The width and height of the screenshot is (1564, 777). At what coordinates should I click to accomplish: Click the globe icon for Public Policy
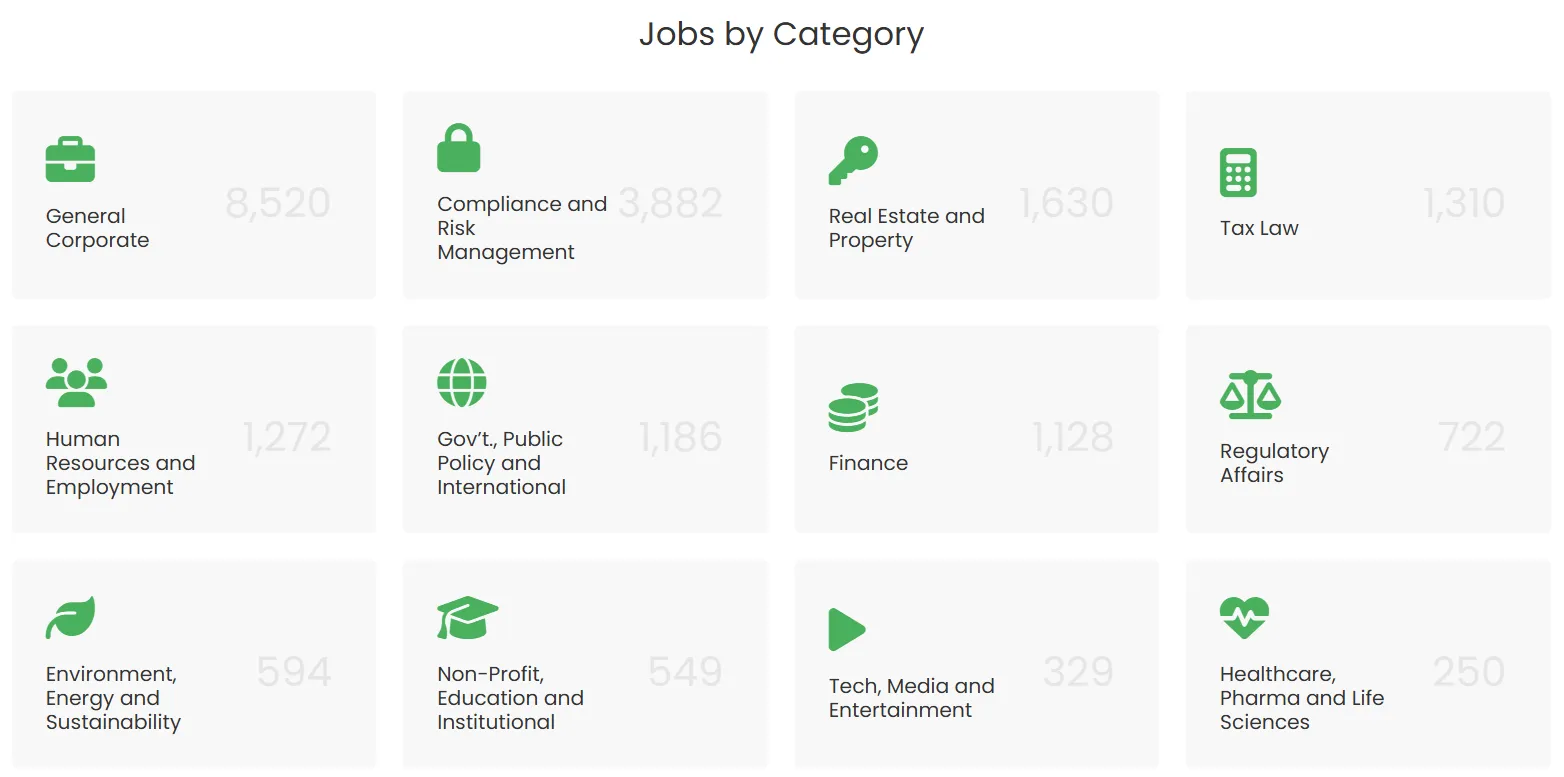pyautogui.click(x=462, y=382)
